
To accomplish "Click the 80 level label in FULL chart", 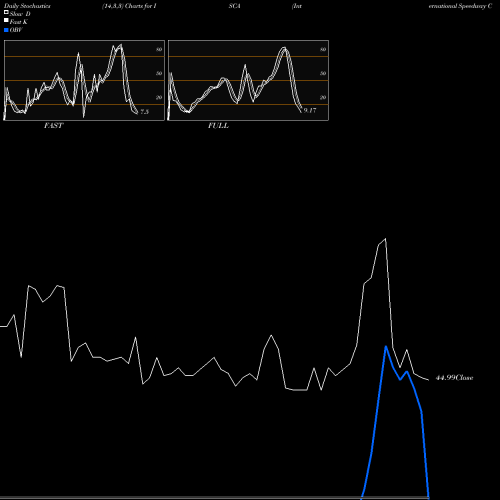I will point(323,49).
